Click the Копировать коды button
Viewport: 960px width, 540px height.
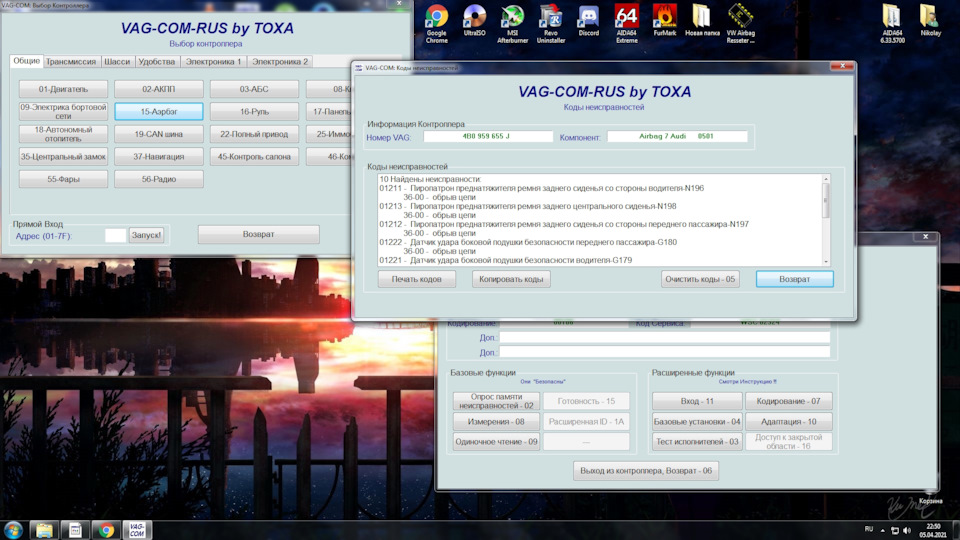[x=511, y=279]
